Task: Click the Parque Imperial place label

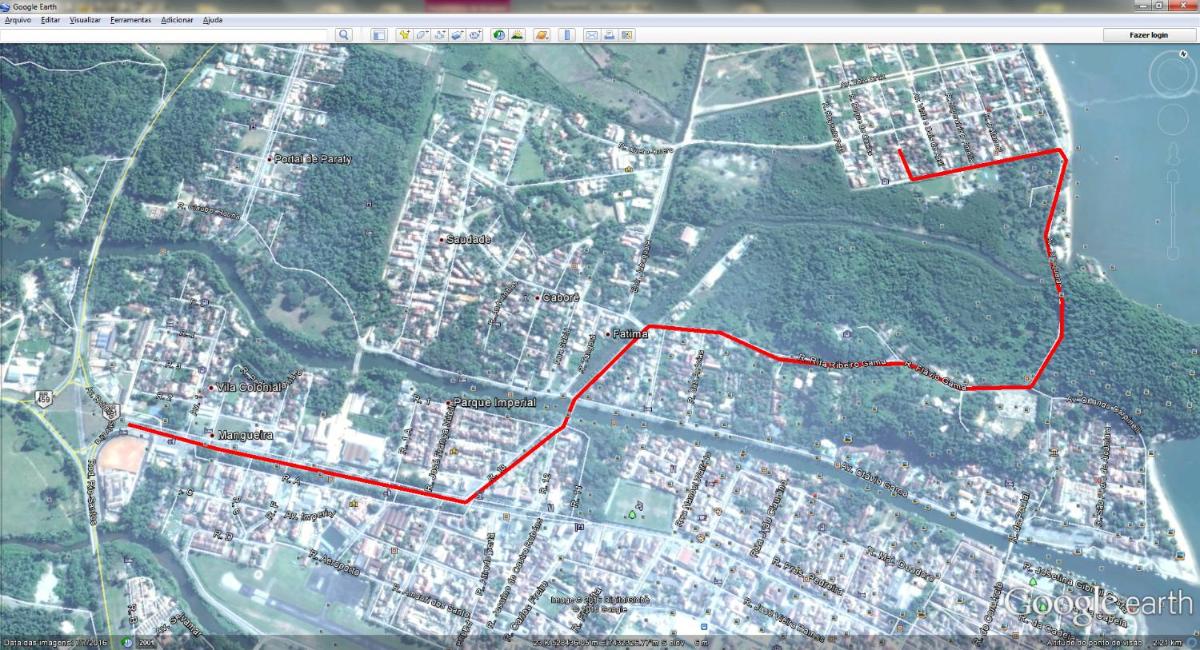Action: point(495,403)
